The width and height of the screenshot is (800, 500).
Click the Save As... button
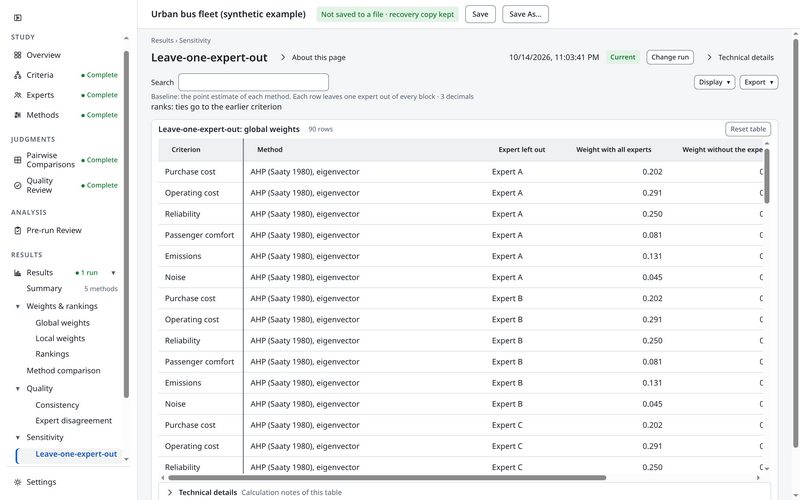(x=525, y=14)
